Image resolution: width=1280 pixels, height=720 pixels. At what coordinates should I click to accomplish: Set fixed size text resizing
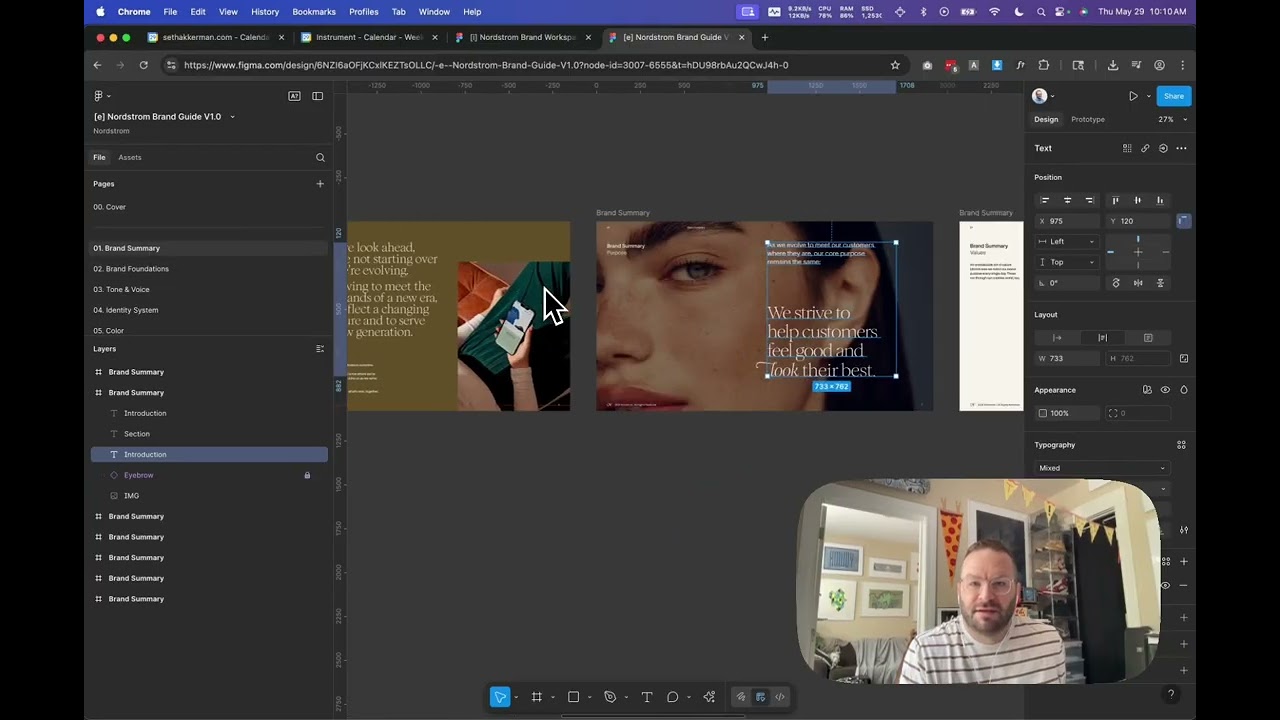pos(1148,338)
